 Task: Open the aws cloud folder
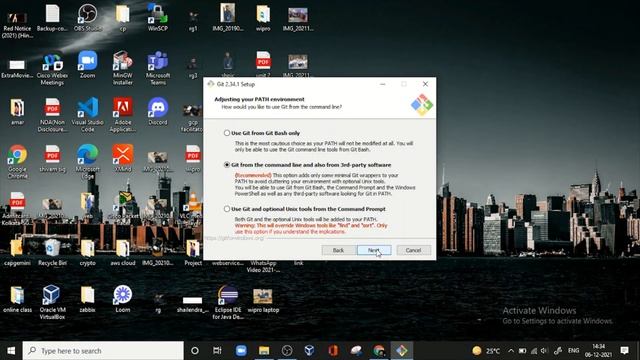(122, 253)
